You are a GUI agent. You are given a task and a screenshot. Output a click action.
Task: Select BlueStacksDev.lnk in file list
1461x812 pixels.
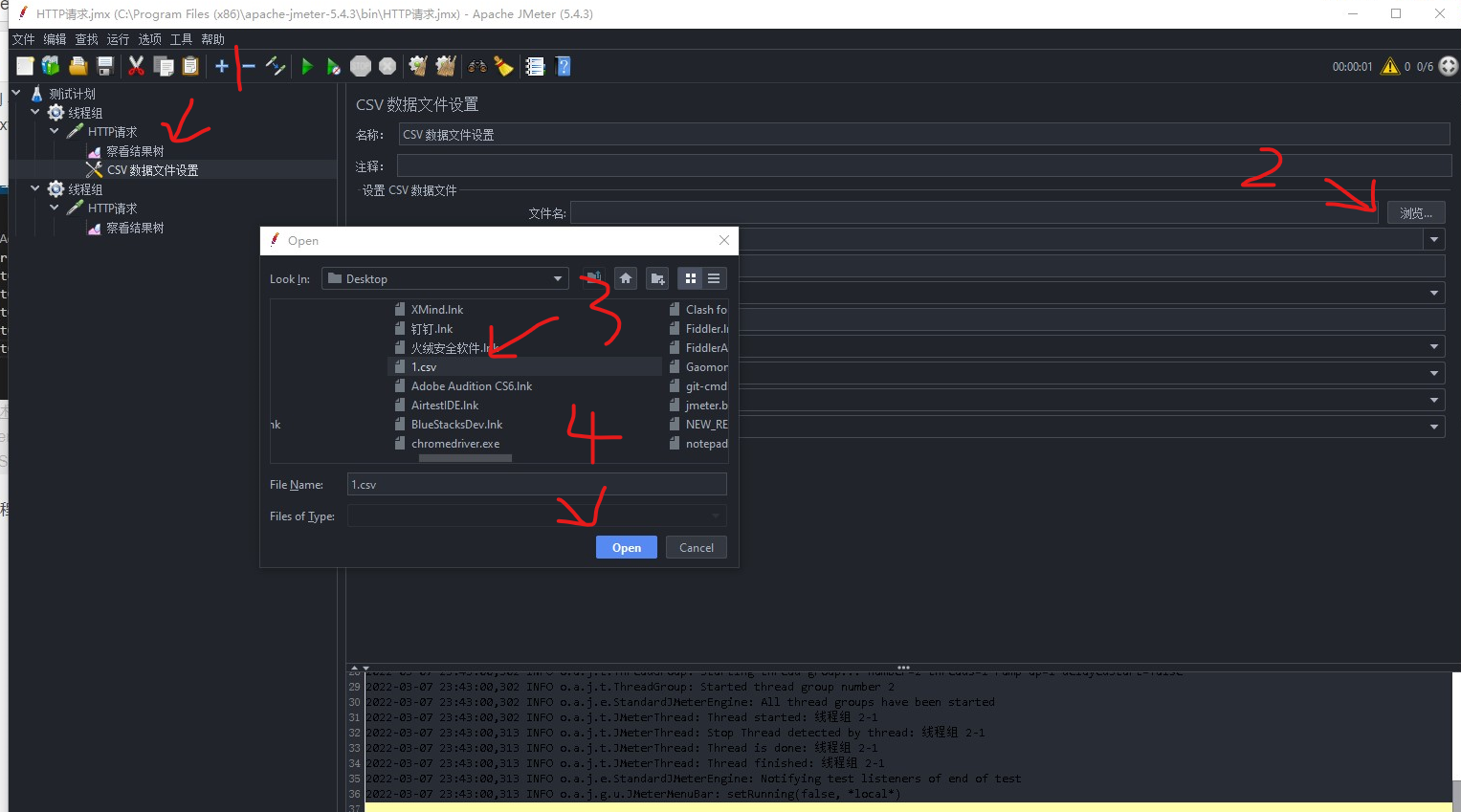[x=456, y=424]
